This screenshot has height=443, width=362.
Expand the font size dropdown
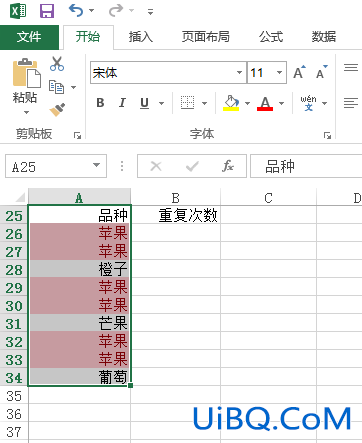[x=279, y=72]
